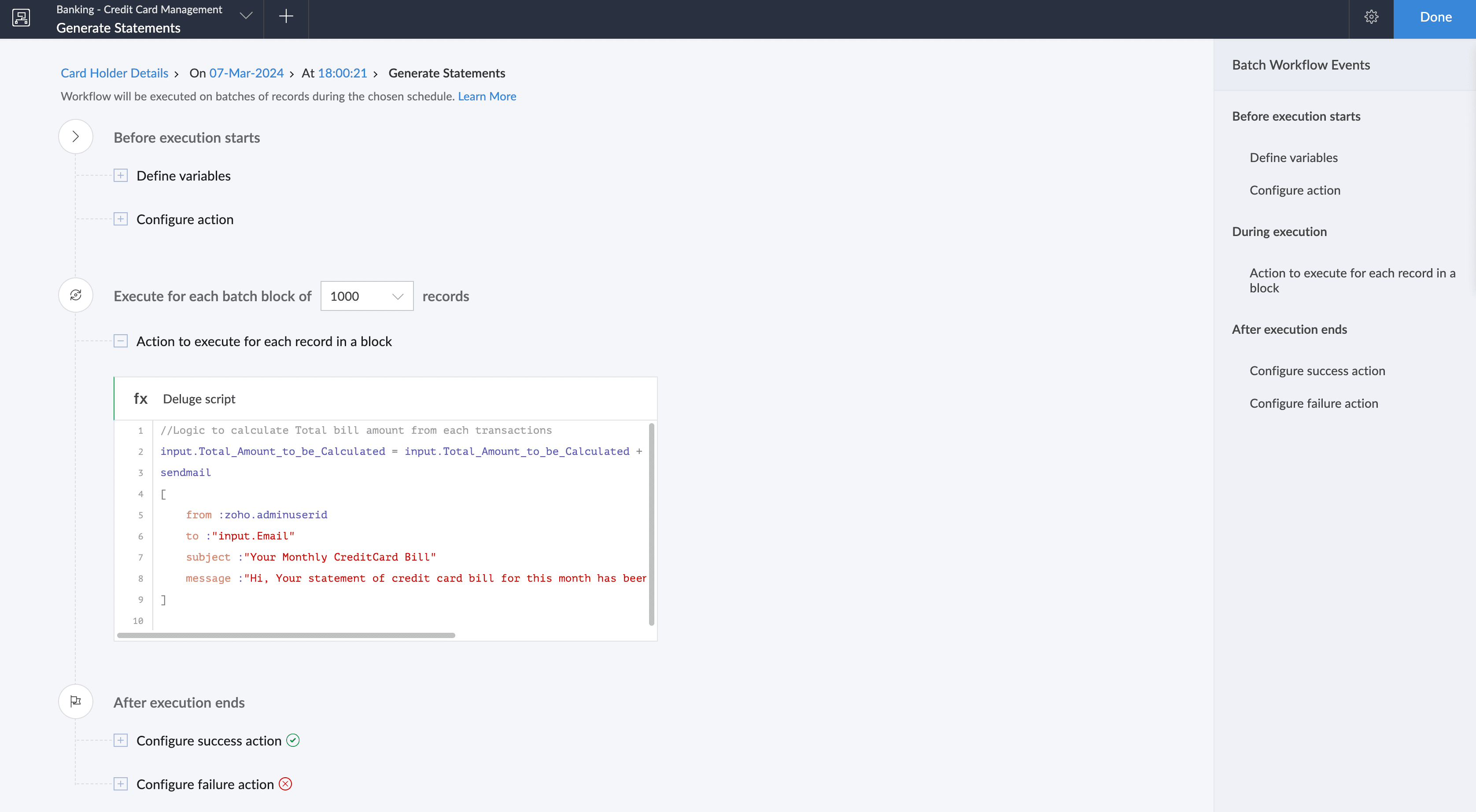Open the Learn More link

point(487,96)
